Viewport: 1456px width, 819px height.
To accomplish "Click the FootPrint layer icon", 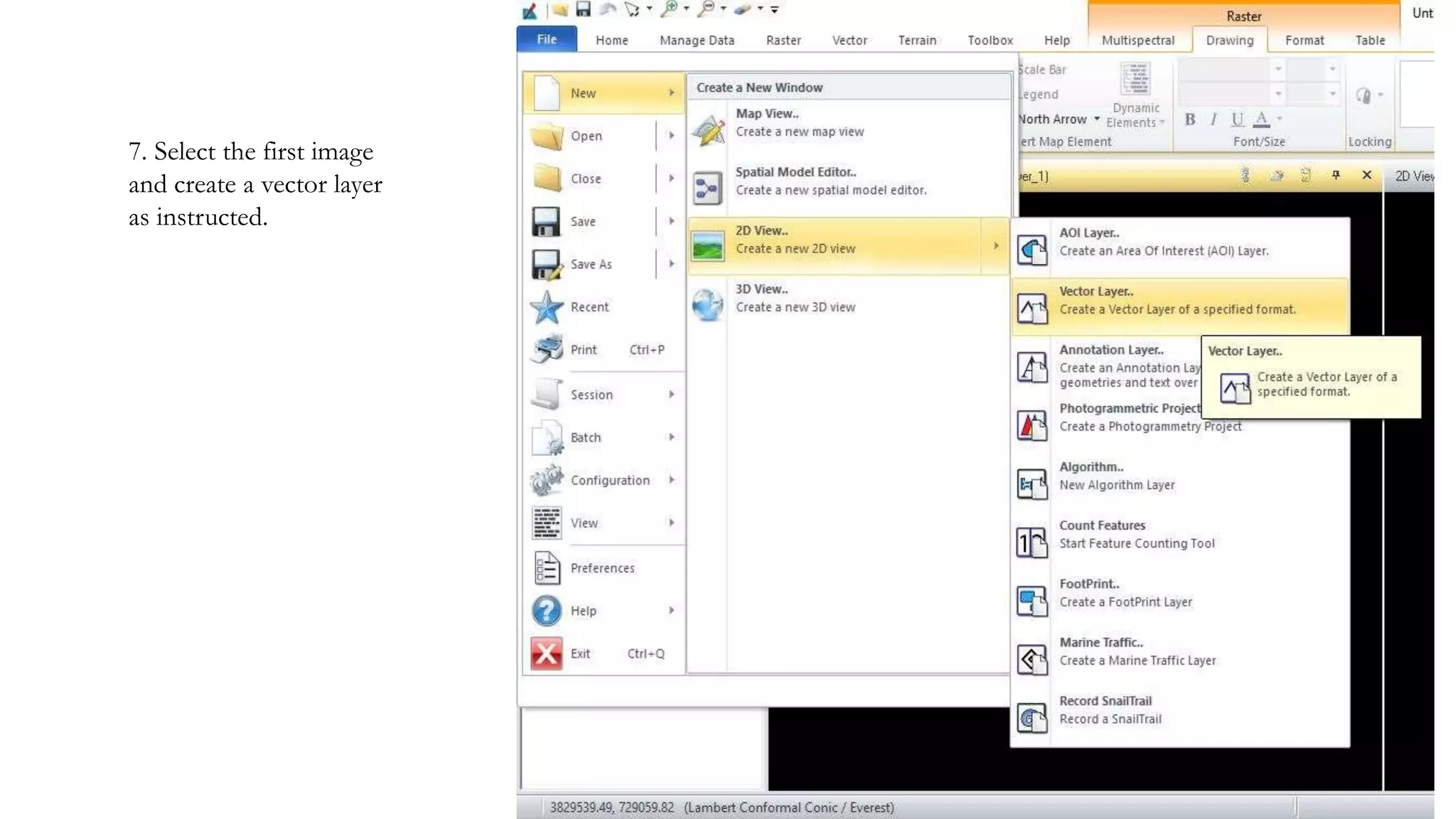I will click(x=1032, y=601).
